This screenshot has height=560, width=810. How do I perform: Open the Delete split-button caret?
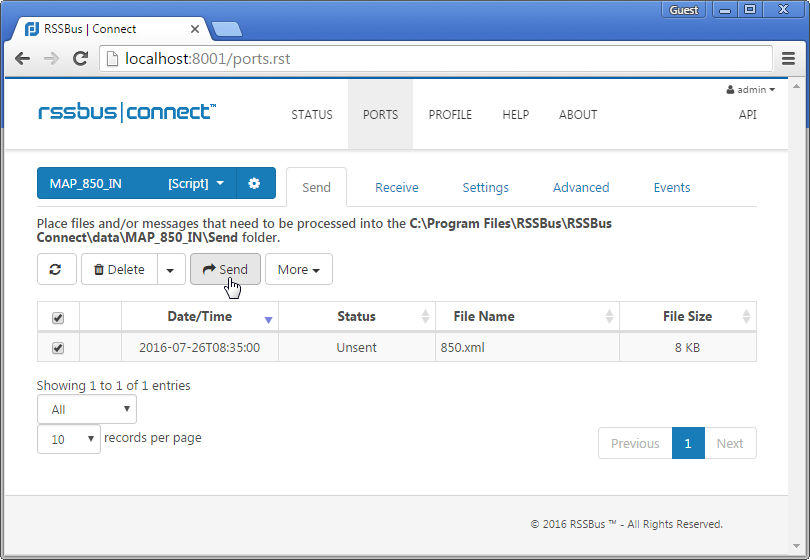171,270
